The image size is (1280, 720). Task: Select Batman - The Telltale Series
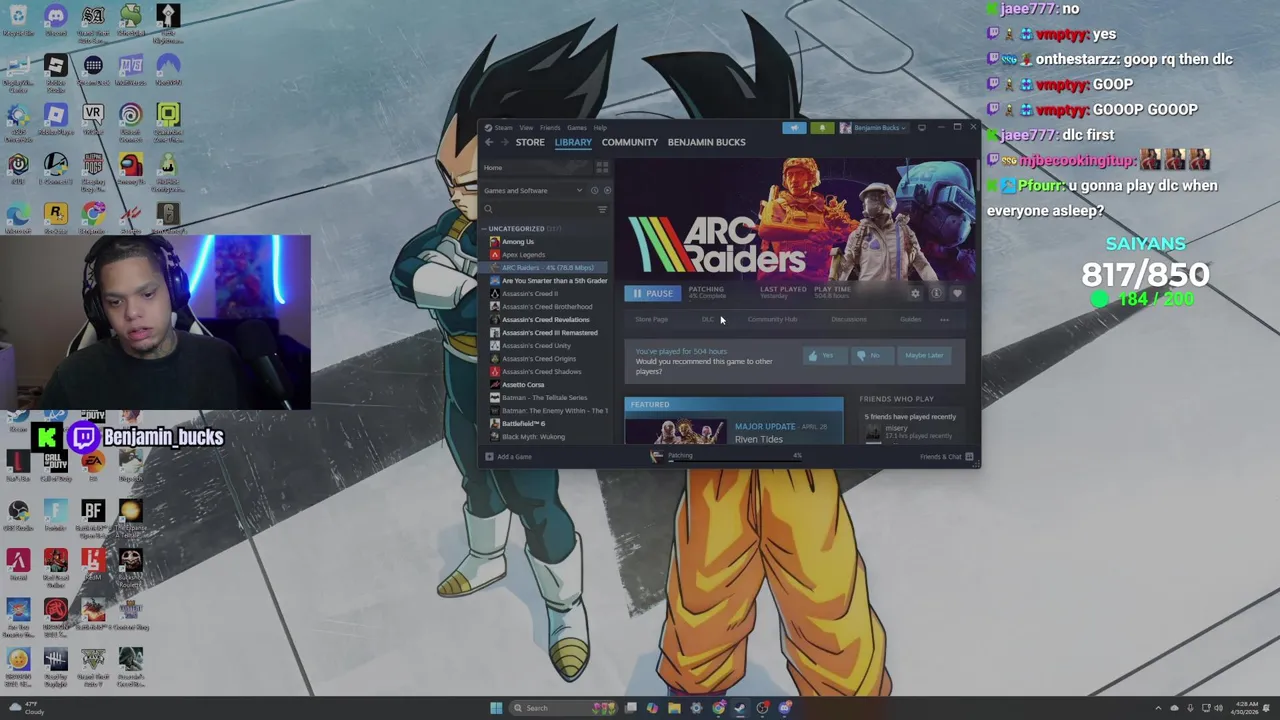(x=546, y=398)
